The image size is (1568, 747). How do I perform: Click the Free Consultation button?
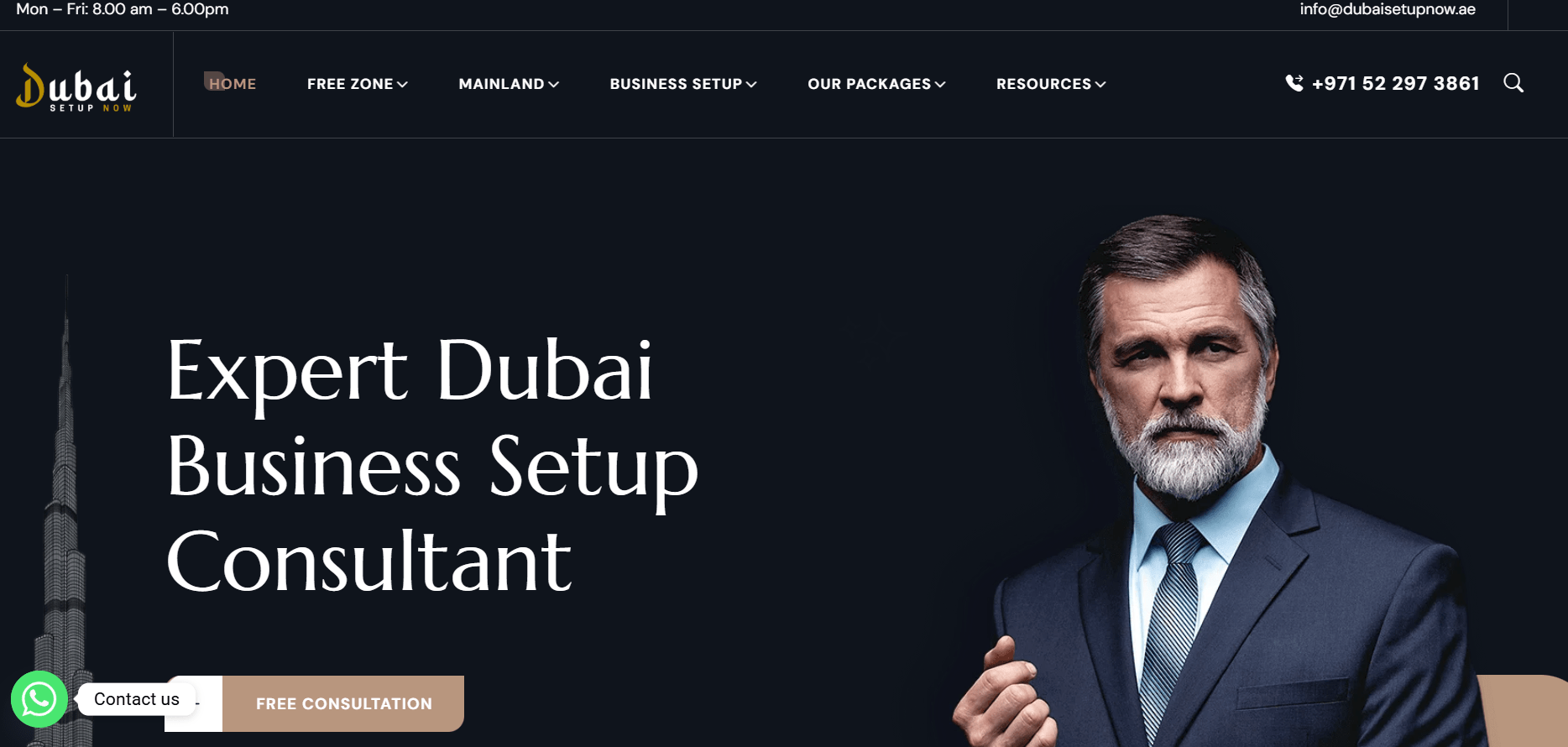click(x=343, y=703)
